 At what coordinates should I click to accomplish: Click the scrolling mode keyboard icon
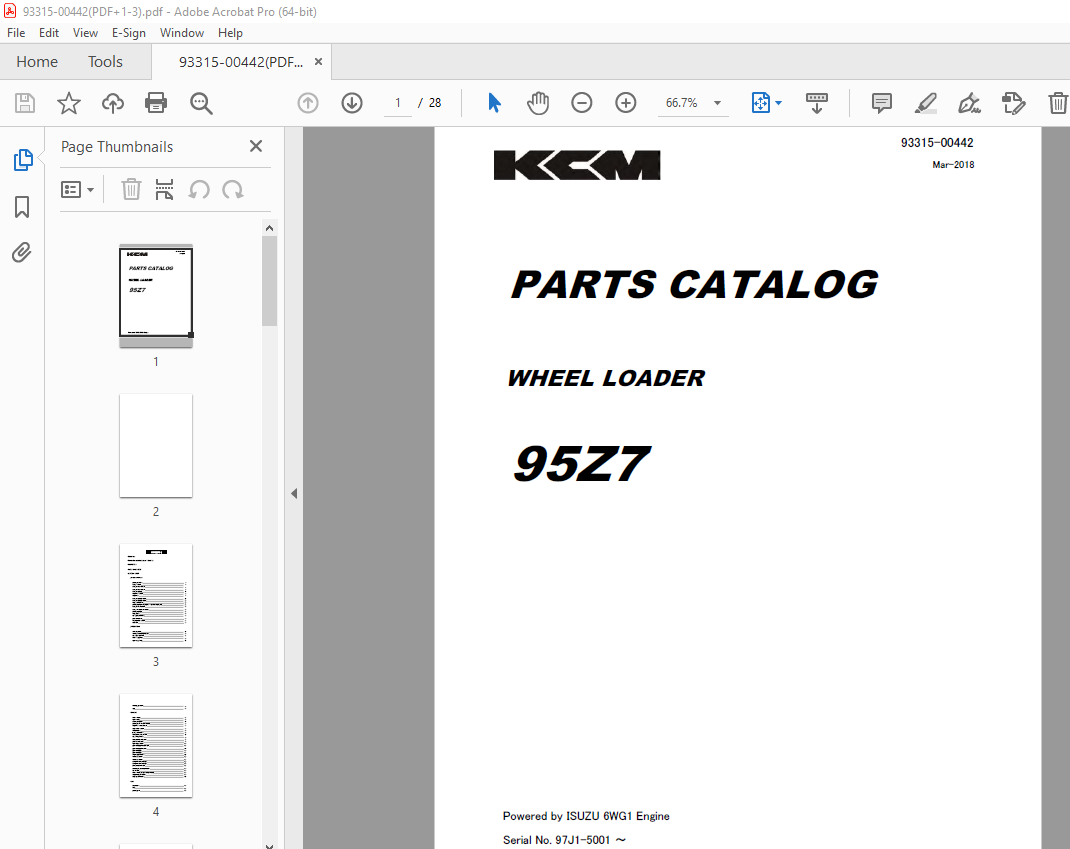[x=816, y=103]
